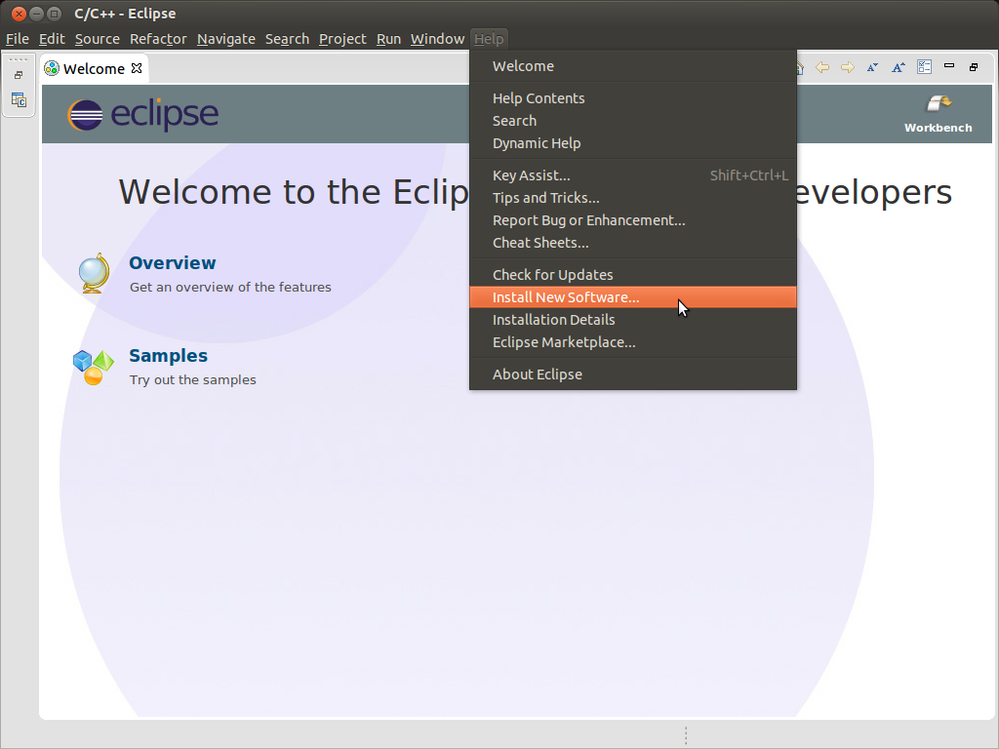The height and width of the screenshot is (749, 999).
Task: Close the Welcome tab
Action: (134, 68)
